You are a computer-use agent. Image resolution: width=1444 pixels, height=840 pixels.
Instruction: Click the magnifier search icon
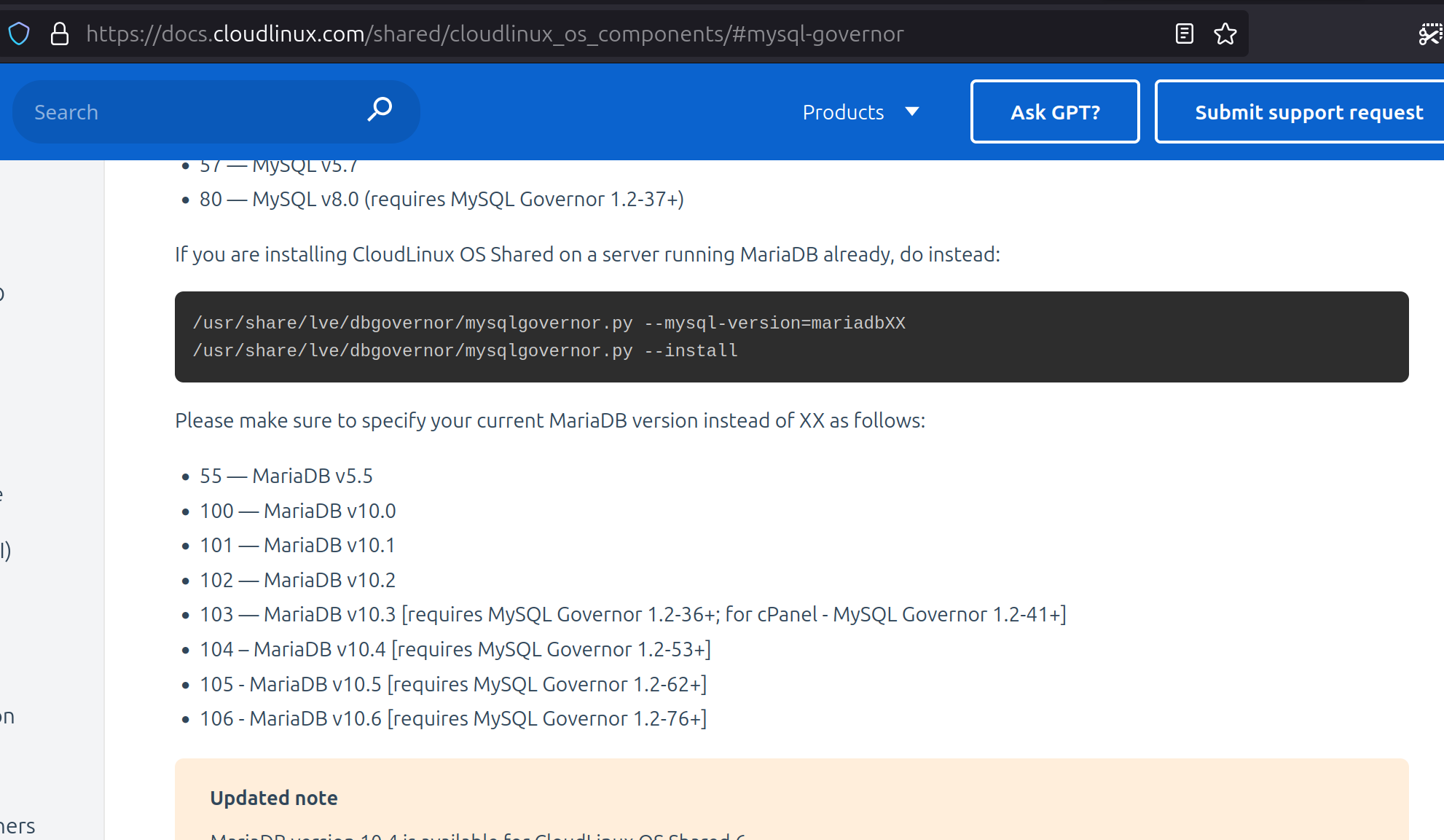click(x=380, y=111)
